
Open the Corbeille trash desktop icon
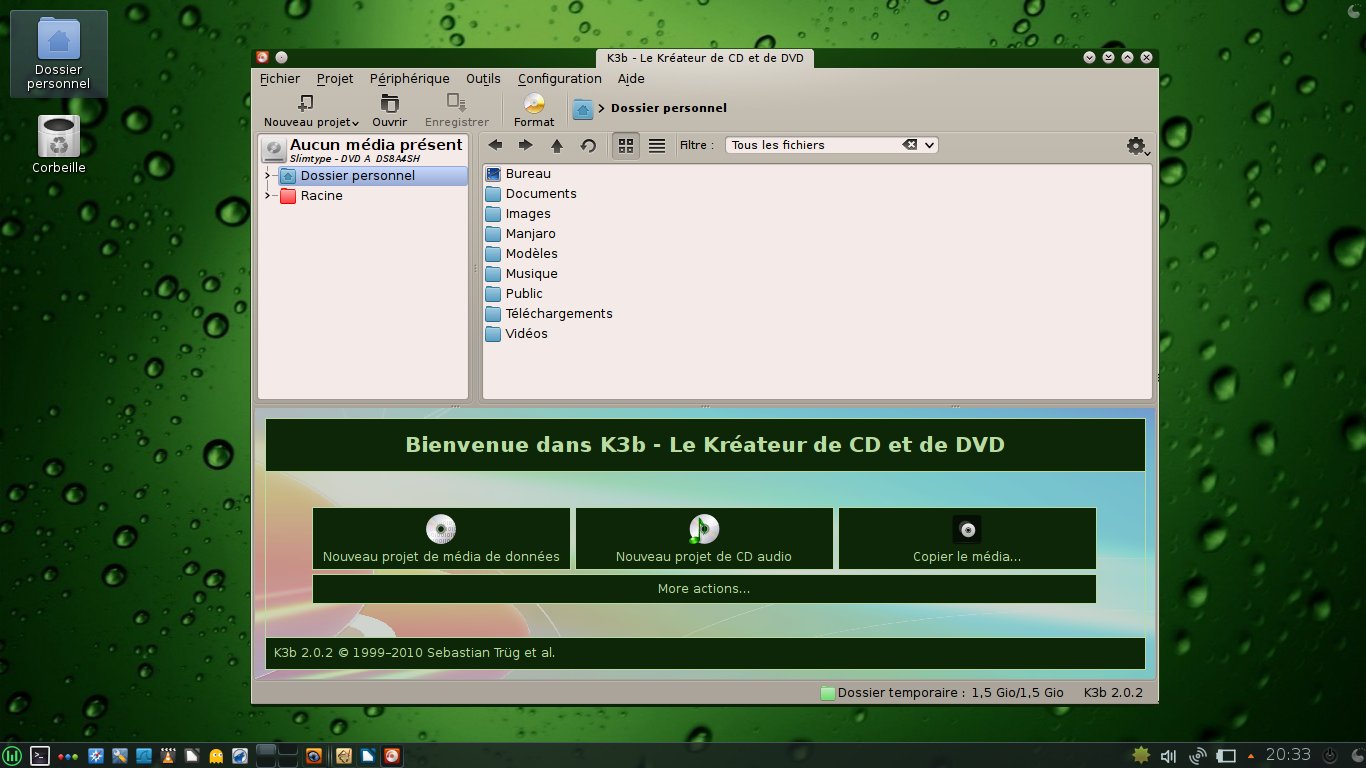[x=59, y=145]
